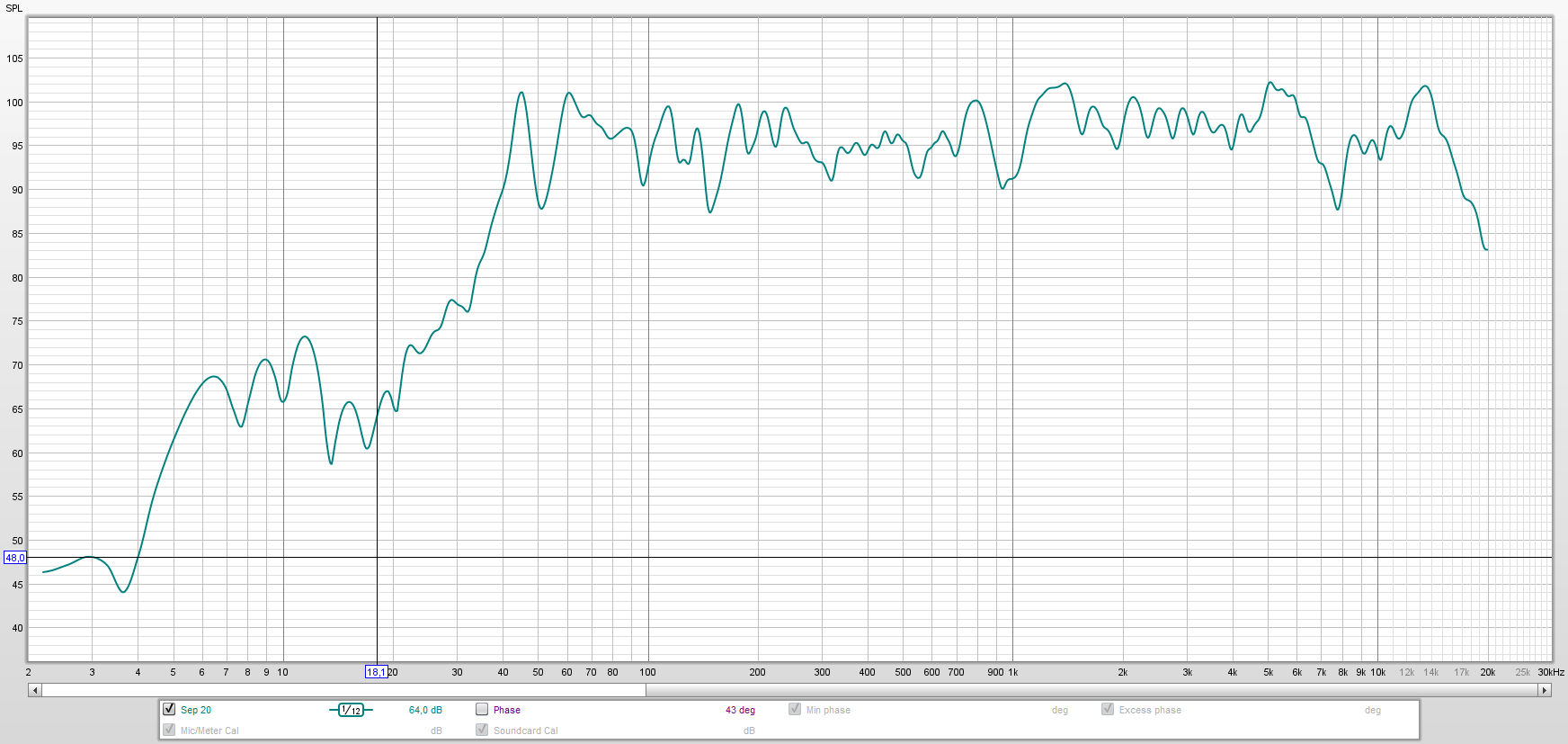Viewport: 1568px width, 744px height.
Task: Click the Min phase label text
Action: coord(828,710)
